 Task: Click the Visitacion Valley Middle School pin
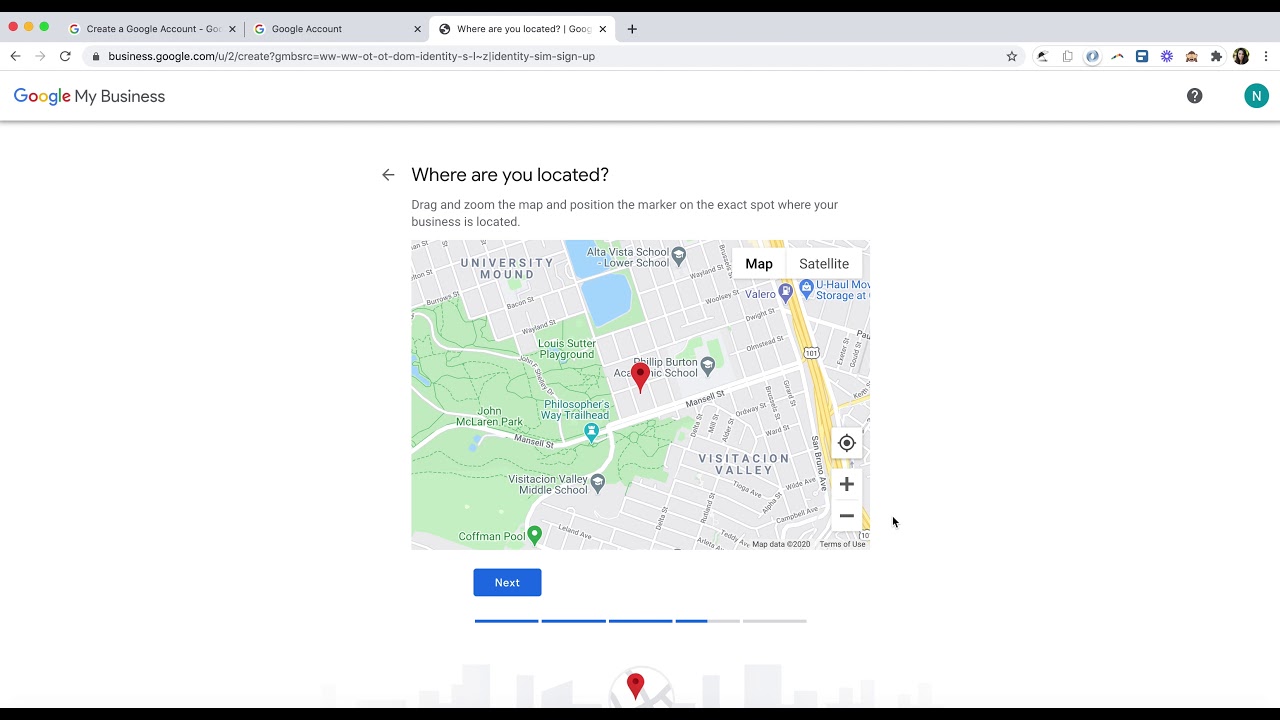598,482
